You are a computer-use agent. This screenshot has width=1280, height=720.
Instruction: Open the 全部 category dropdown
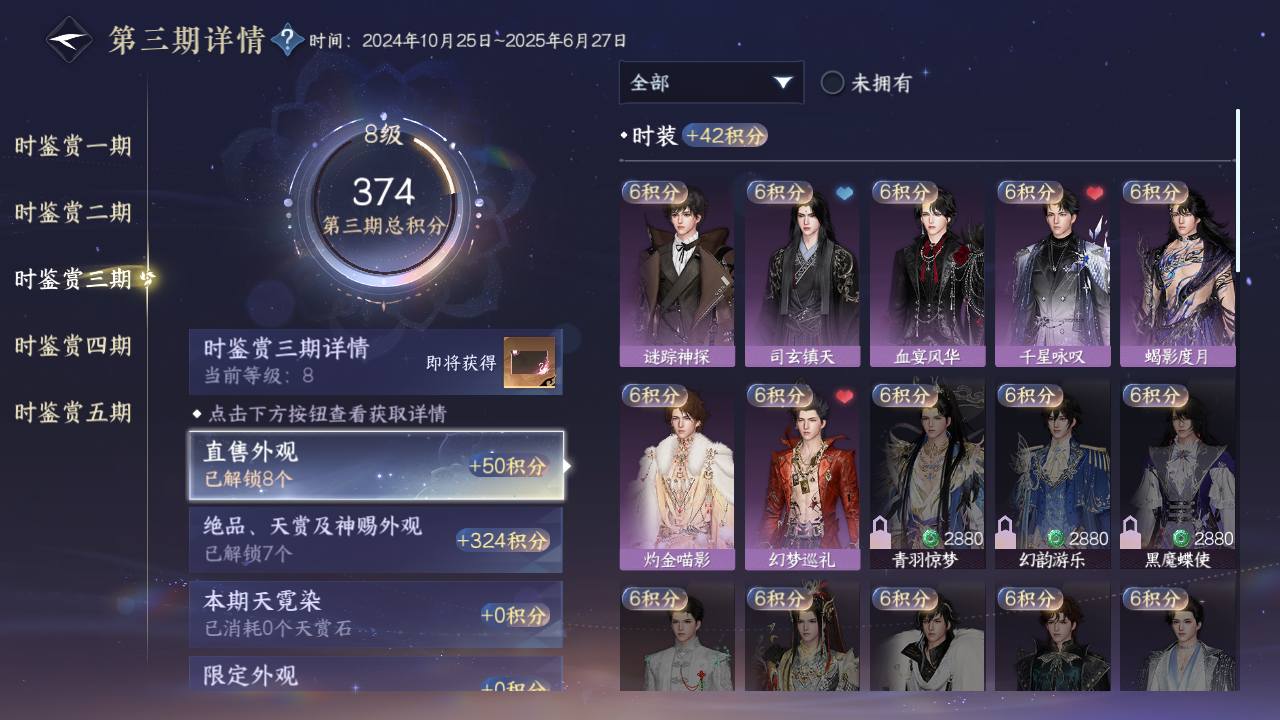click(711, 83)
